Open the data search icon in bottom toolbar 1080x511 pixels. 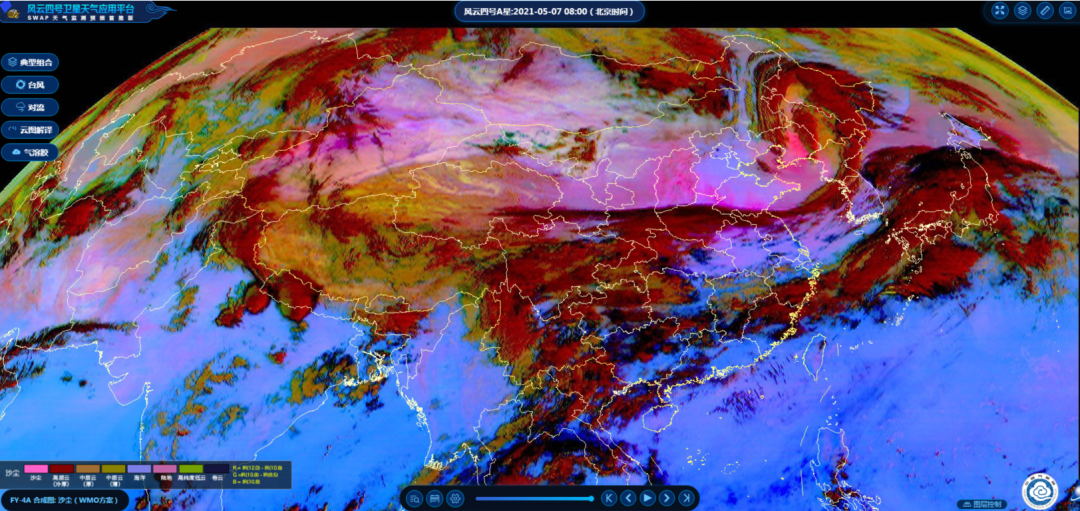point(414,498)
